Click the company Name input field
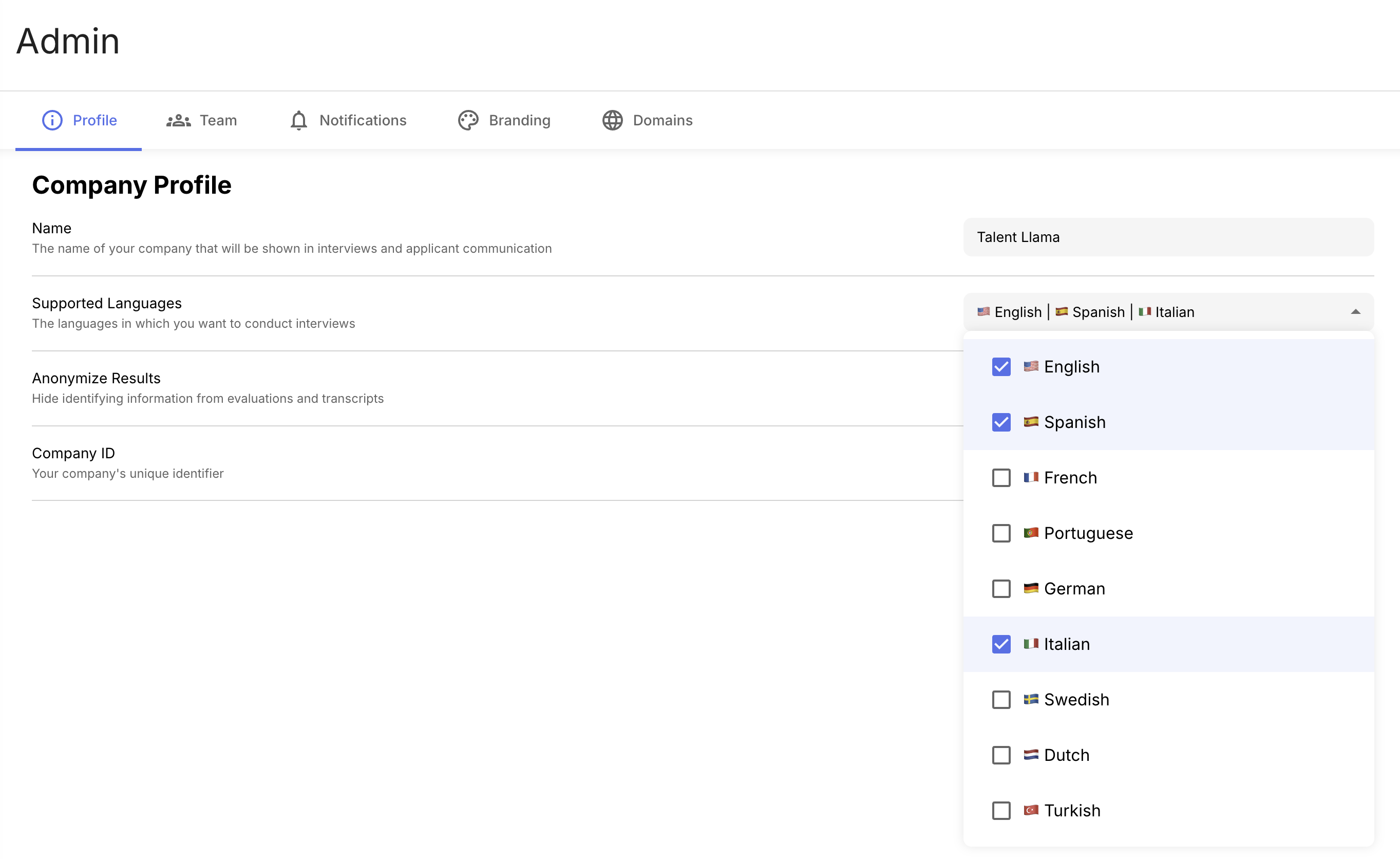Viewport: 1400px width, 859px height. point(1168,237)
